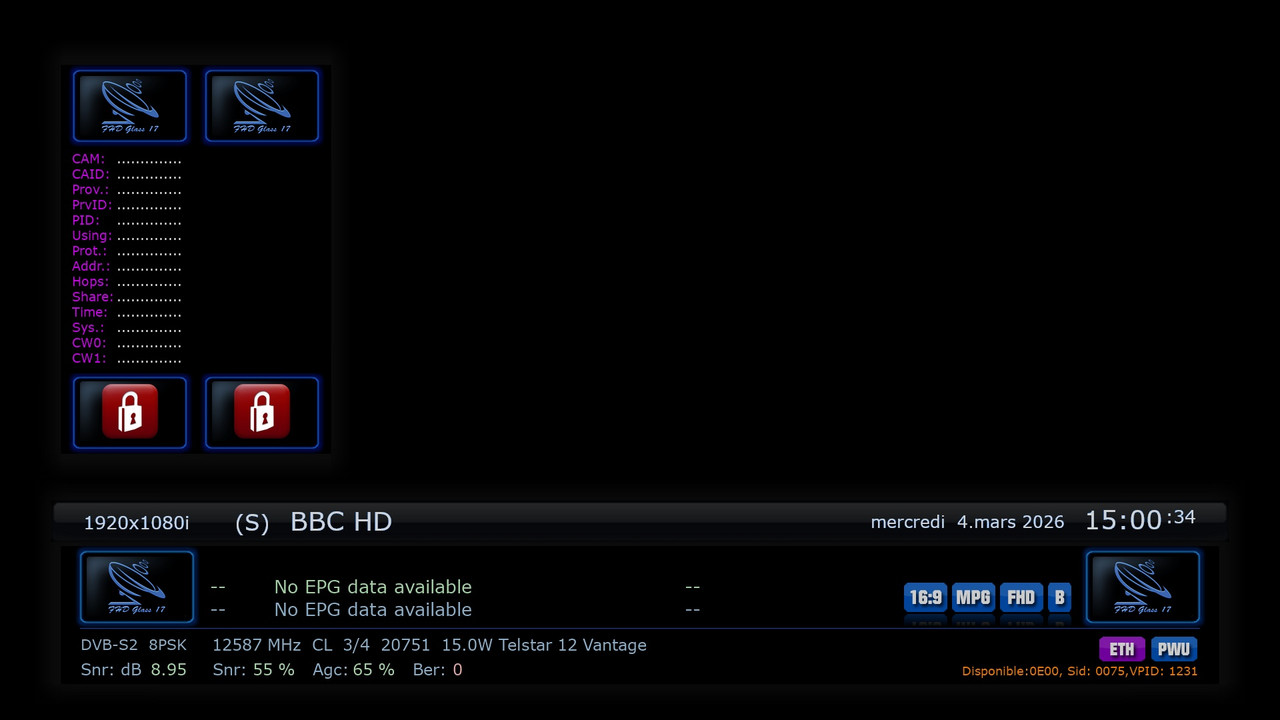This screenshot has height=720, width=1280.
Task: Click the MPG codec badge
Action: (973, 598)
